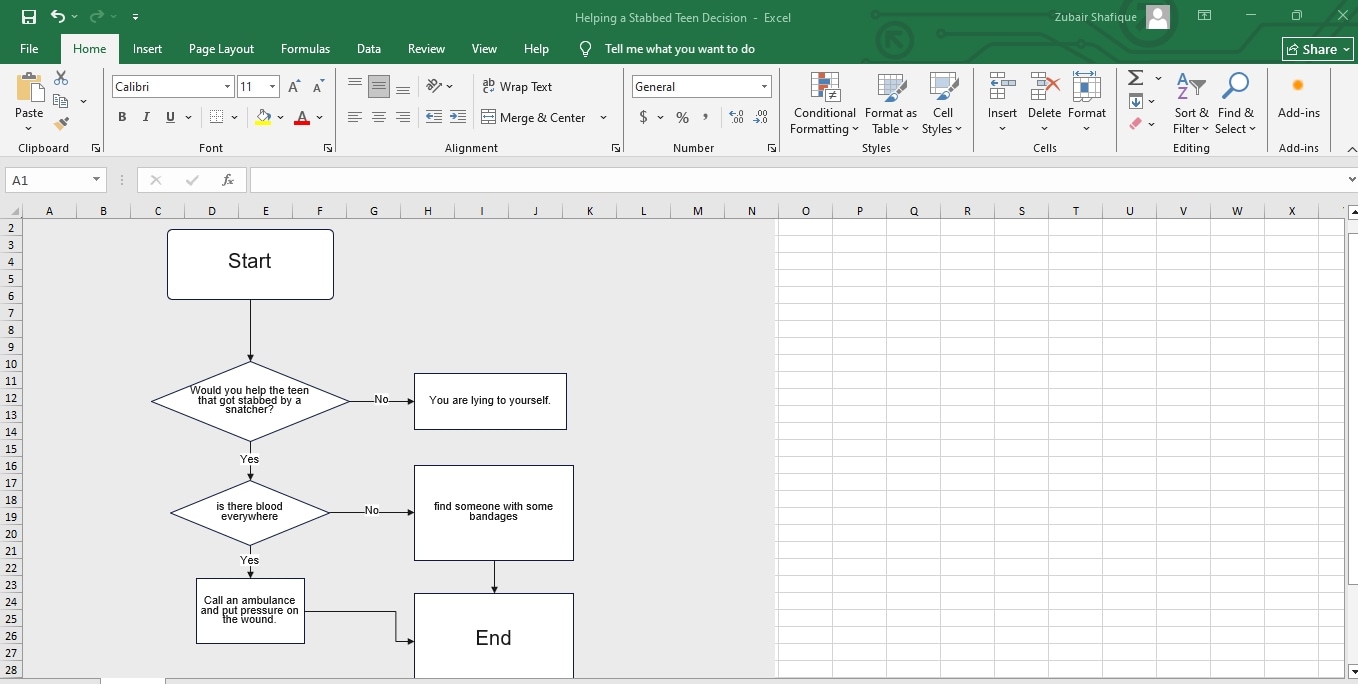1358x684 pixels.
Task: Select the Wrap Text command
Action: 517,86
